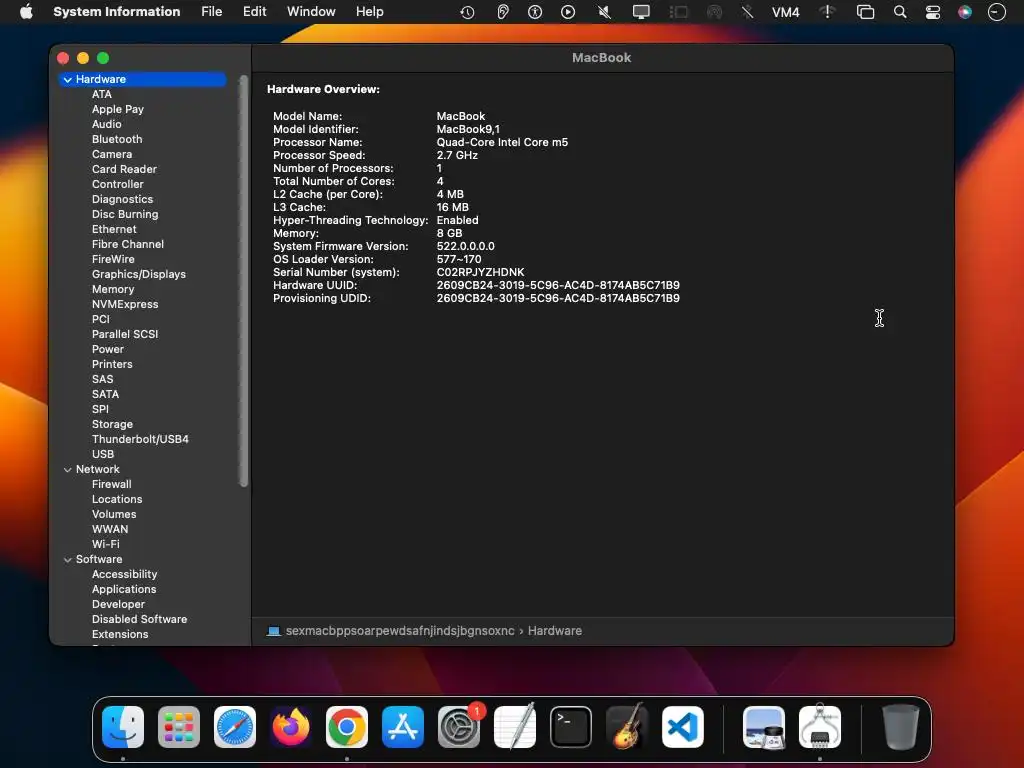Screen dimensions: 1024x768
Task: Open the Window menu
Action: click(x=311, y=12)
